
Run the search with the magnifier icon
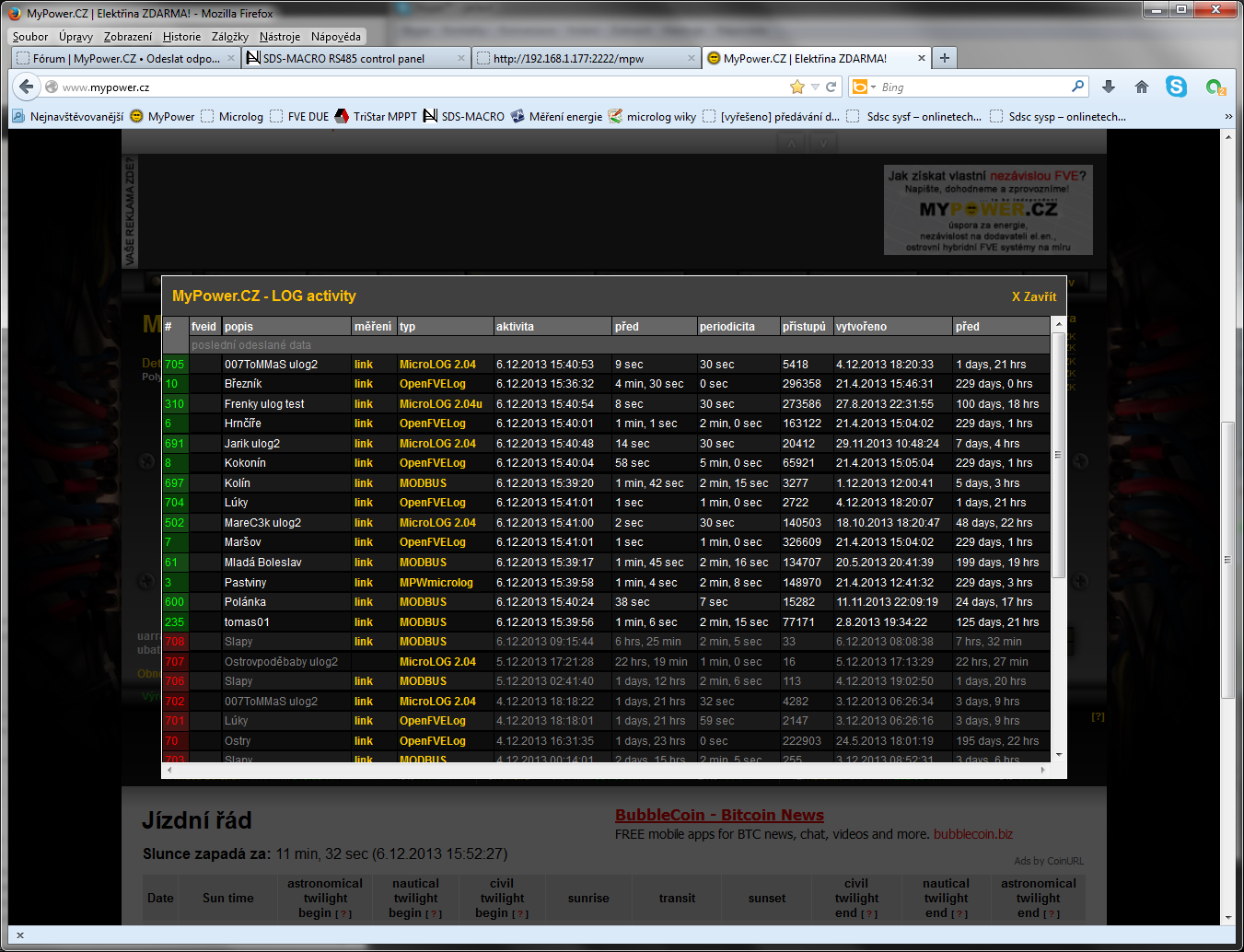click(1077, 87)
